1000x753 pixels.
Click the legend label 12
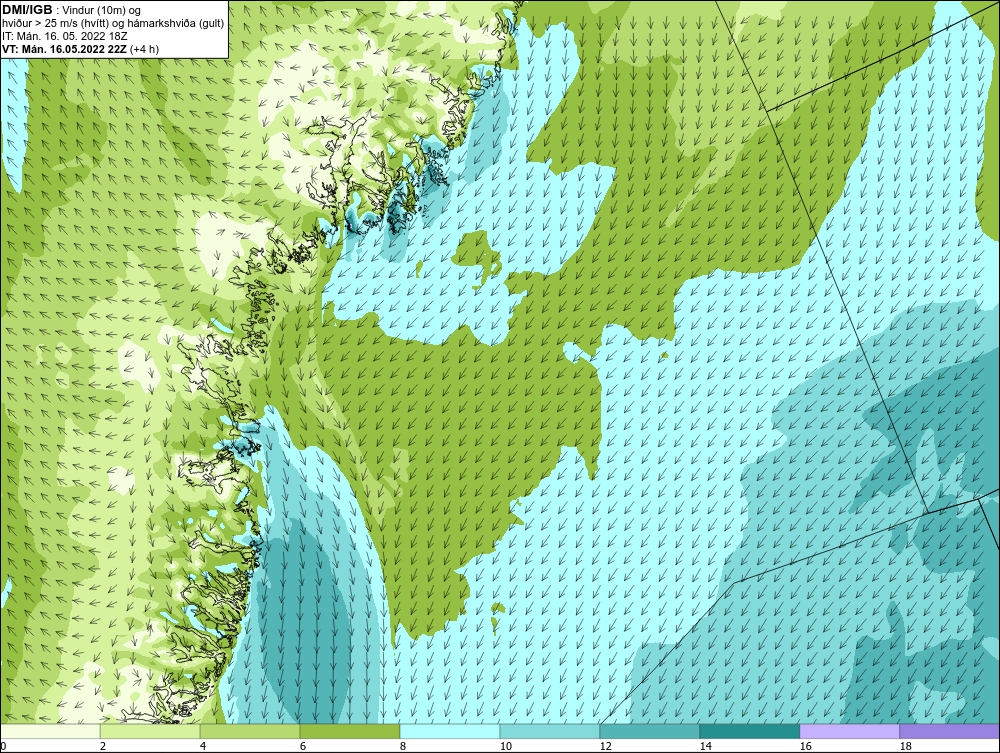pos(605,746)
